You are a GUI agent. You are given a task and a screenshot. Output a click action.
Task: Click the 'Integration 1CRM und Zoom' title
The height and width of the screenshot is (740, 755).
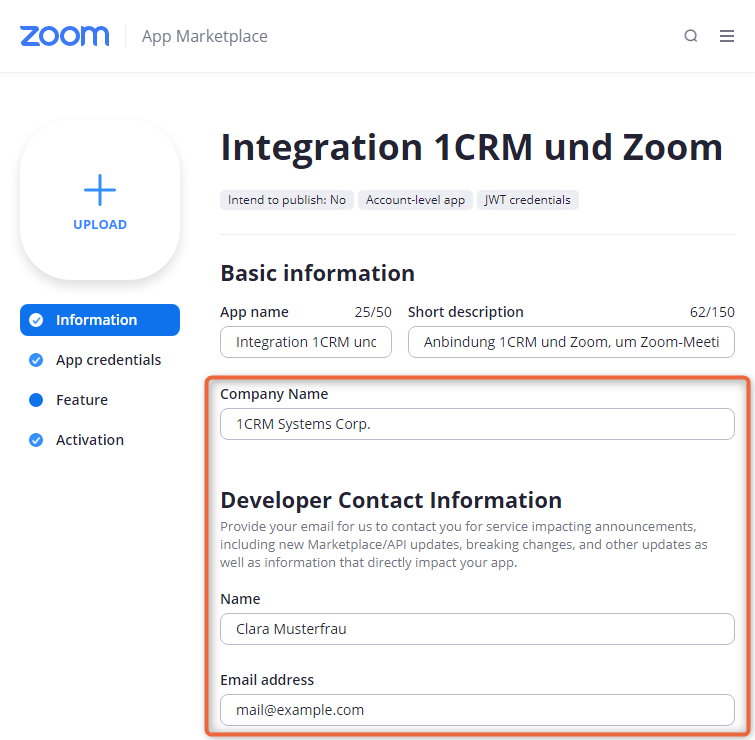(x=472, y=148)
